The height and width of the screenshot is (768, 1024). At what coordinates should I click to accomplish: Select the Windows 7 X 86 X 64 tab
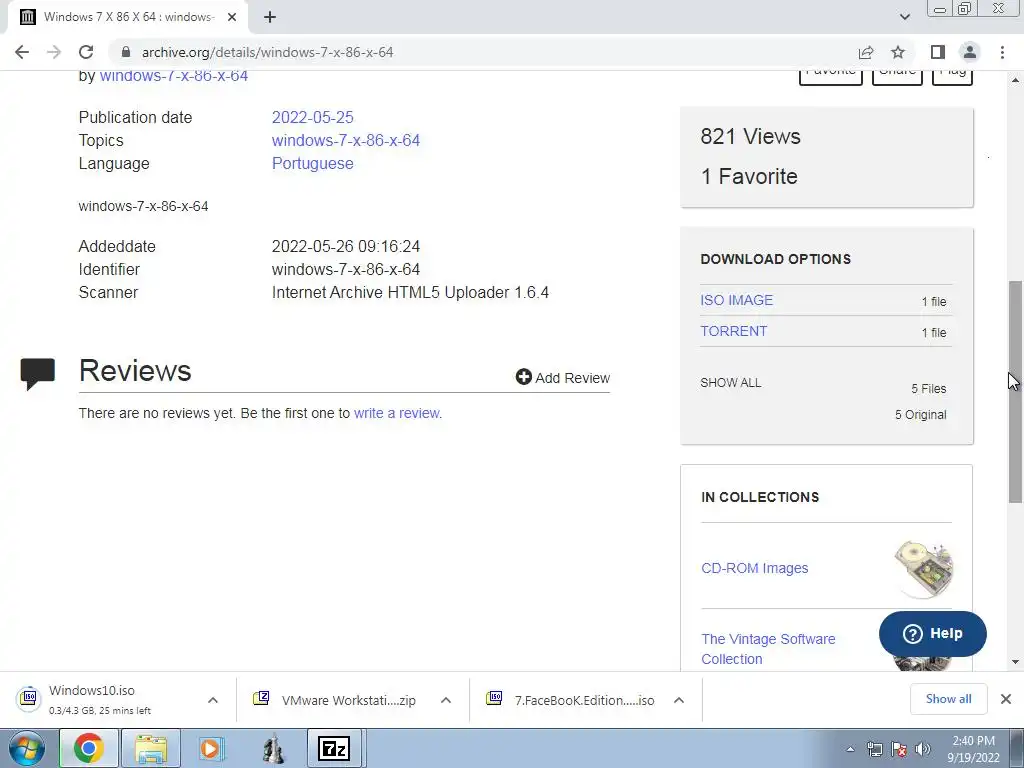(x=128, y=17)
